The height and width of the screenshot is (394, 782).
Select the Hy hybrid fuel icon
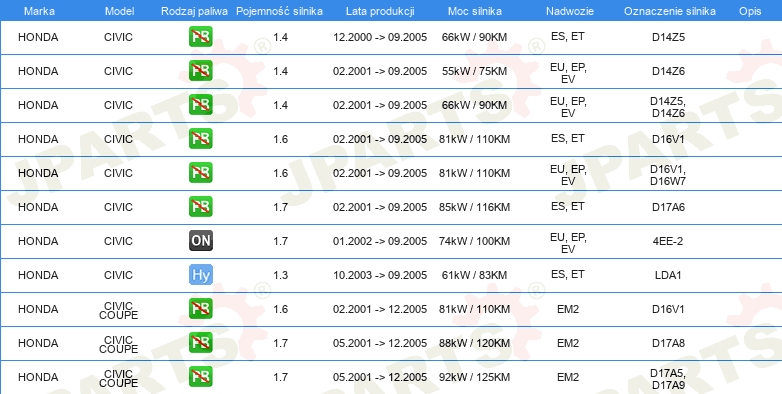pos(200,274)
